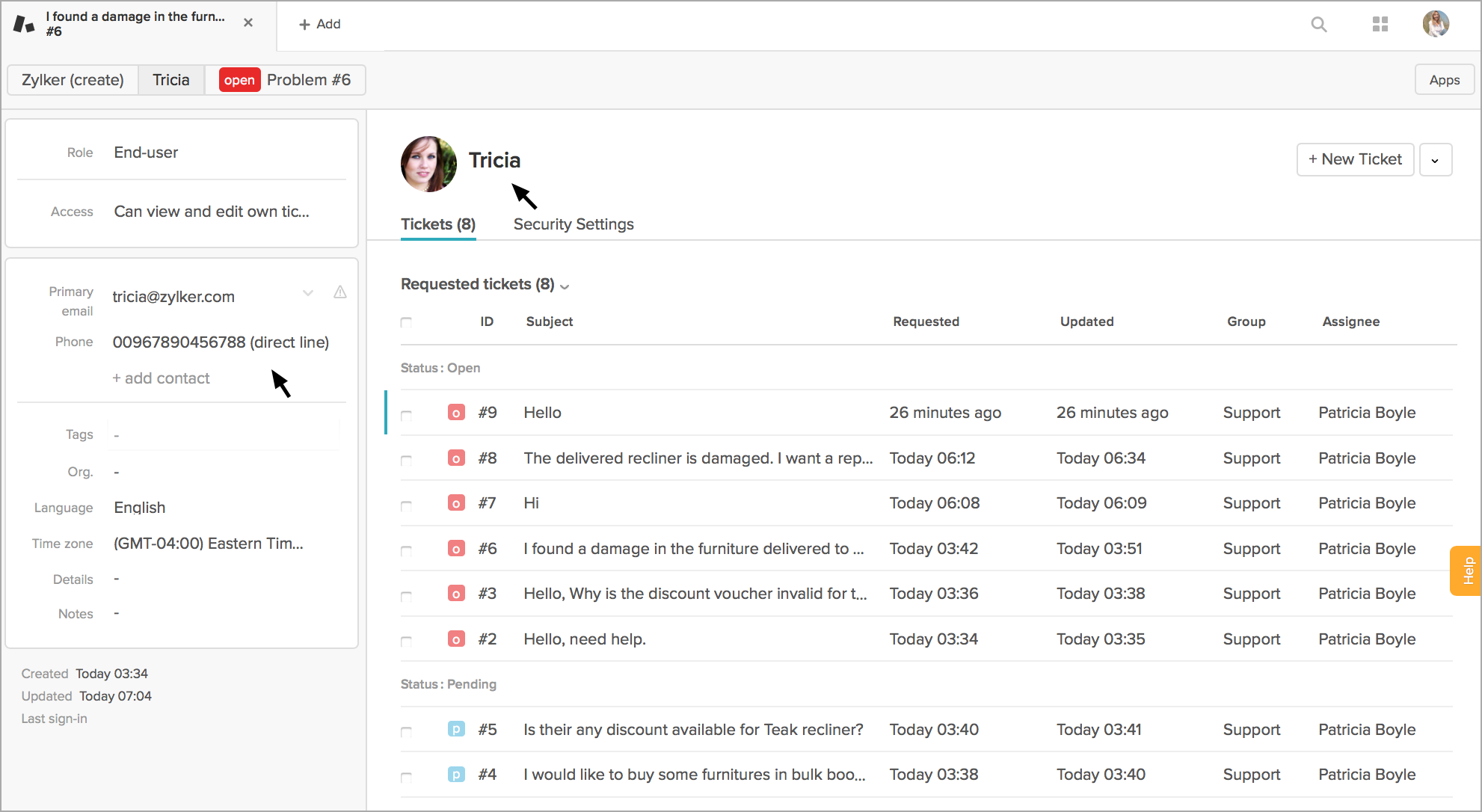The width and height of the screenshot is (1482, 812).
Task: Close the ticket #6 tab
Action: click(248, 23)
